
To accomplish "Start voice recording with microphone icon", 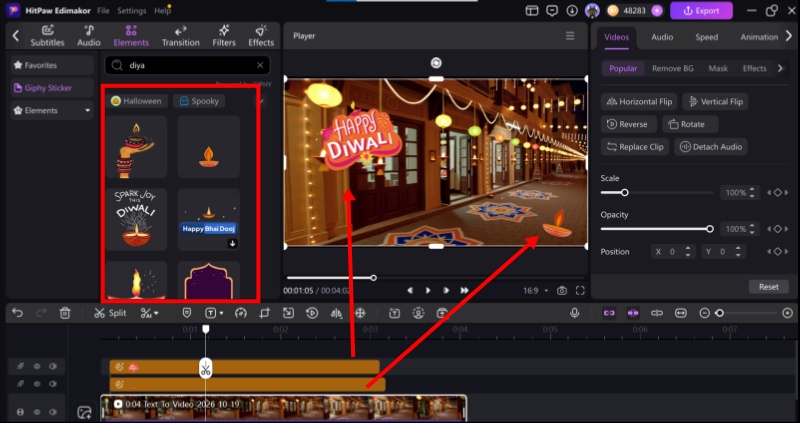I will tap(574, 313).
